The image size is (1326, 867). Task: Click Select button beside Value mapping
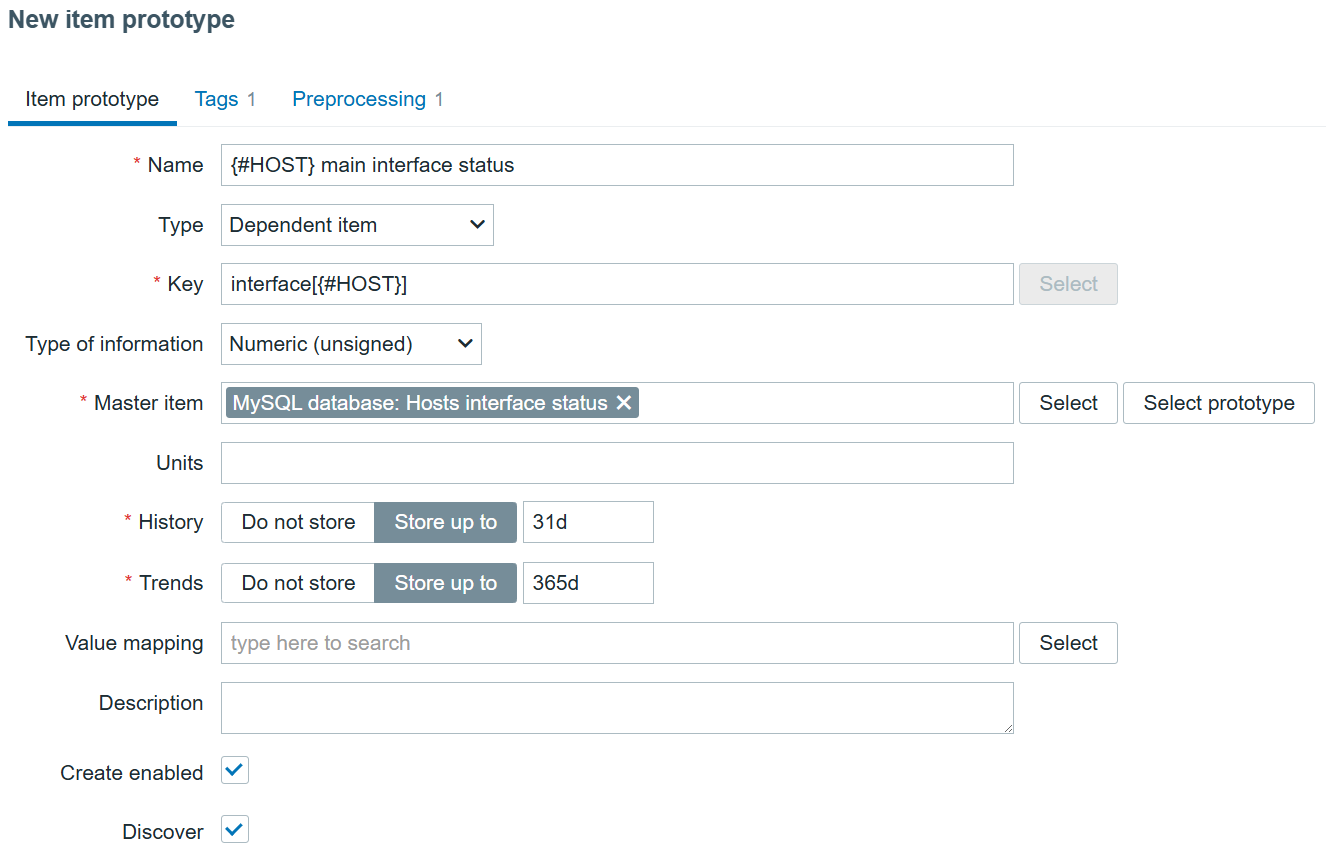coord(1068,643)
